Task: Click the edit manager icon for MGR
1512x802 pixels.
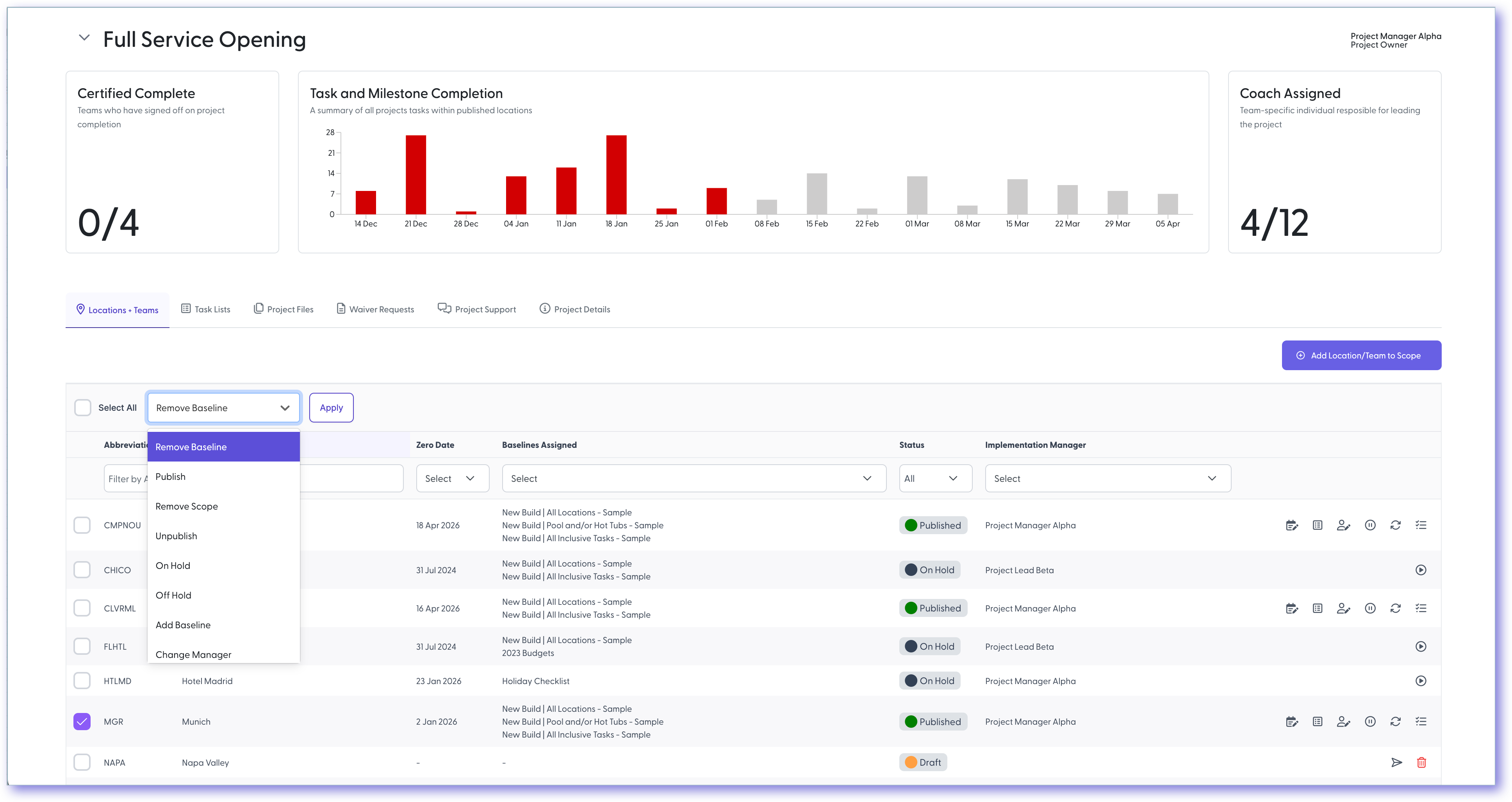Action: (x=1343, y=722)
